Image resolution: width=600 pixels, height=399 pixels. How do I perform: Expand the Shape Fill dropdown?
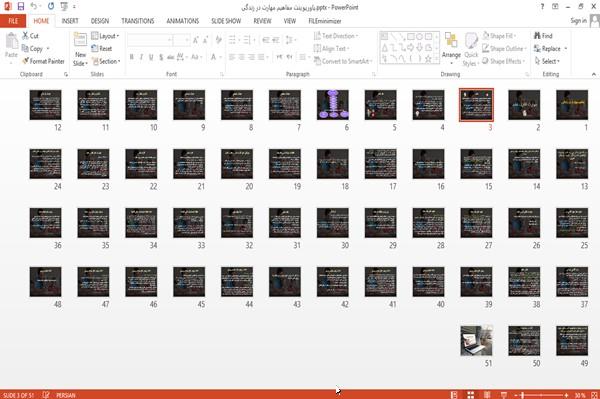[499, 36]
